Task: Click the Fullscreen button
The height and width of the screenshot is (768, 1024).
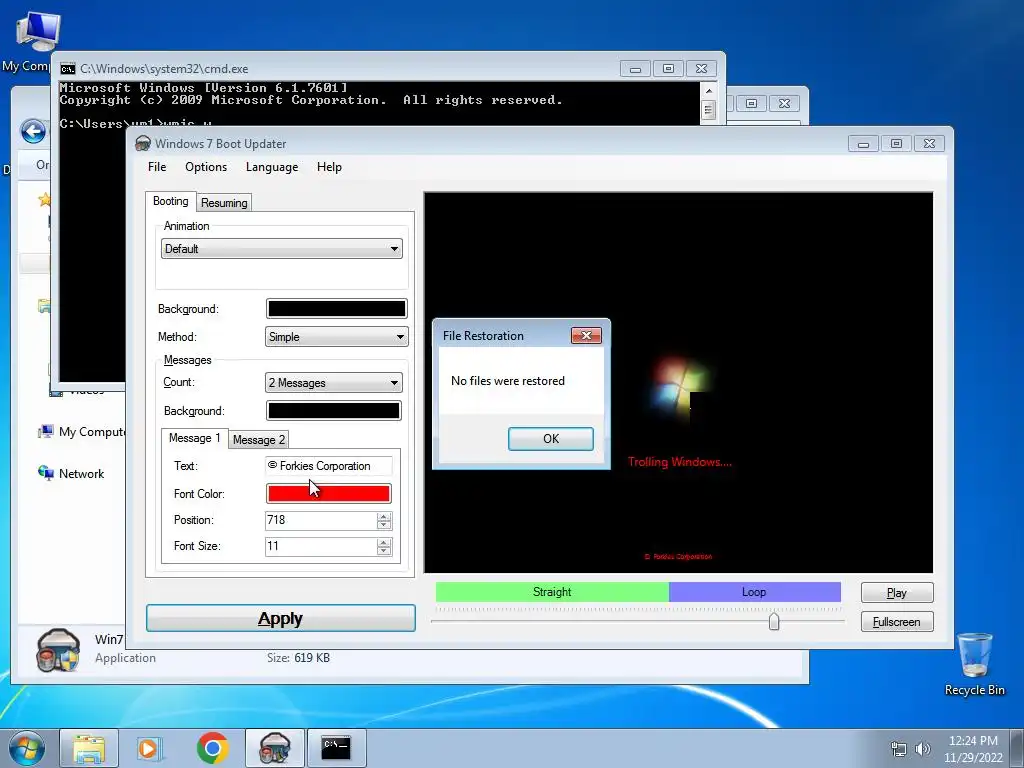Action: [x=897, y=622]
